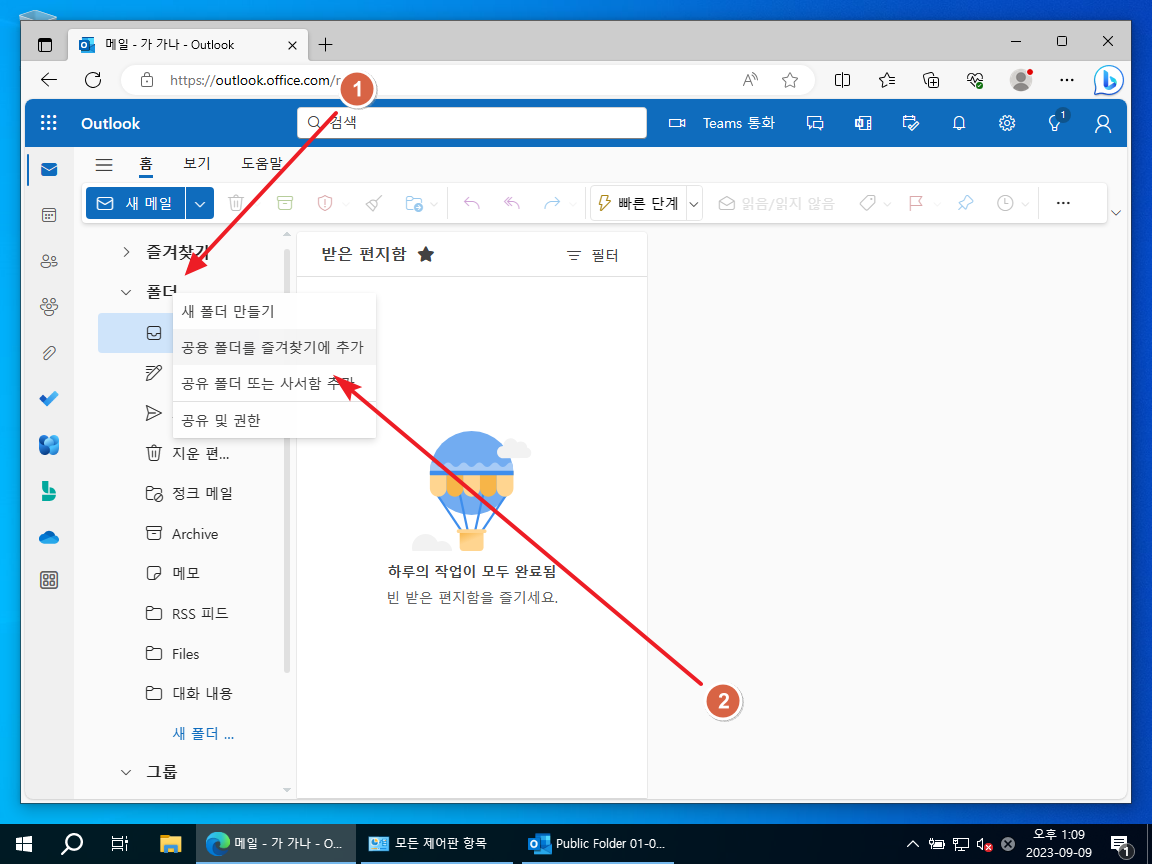The height and width of the screenshot is (864, 1152).
Task: Open the My Day calendar-check icon
Action: (x=910, y=123)
